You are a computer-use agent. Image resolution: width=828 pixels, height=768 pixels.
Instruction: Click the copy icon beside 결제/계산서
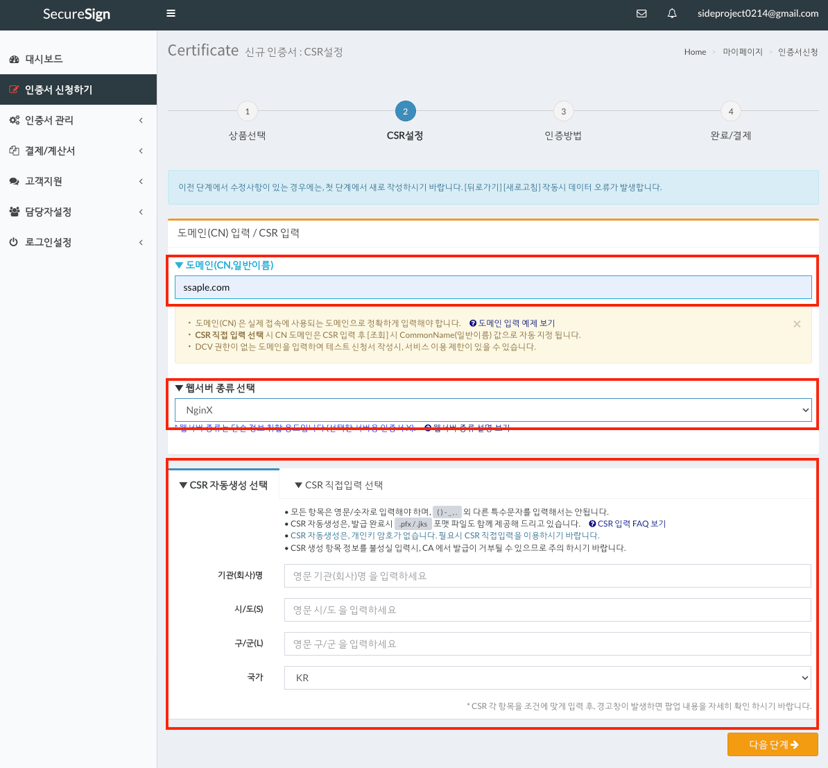click(14, 151)
